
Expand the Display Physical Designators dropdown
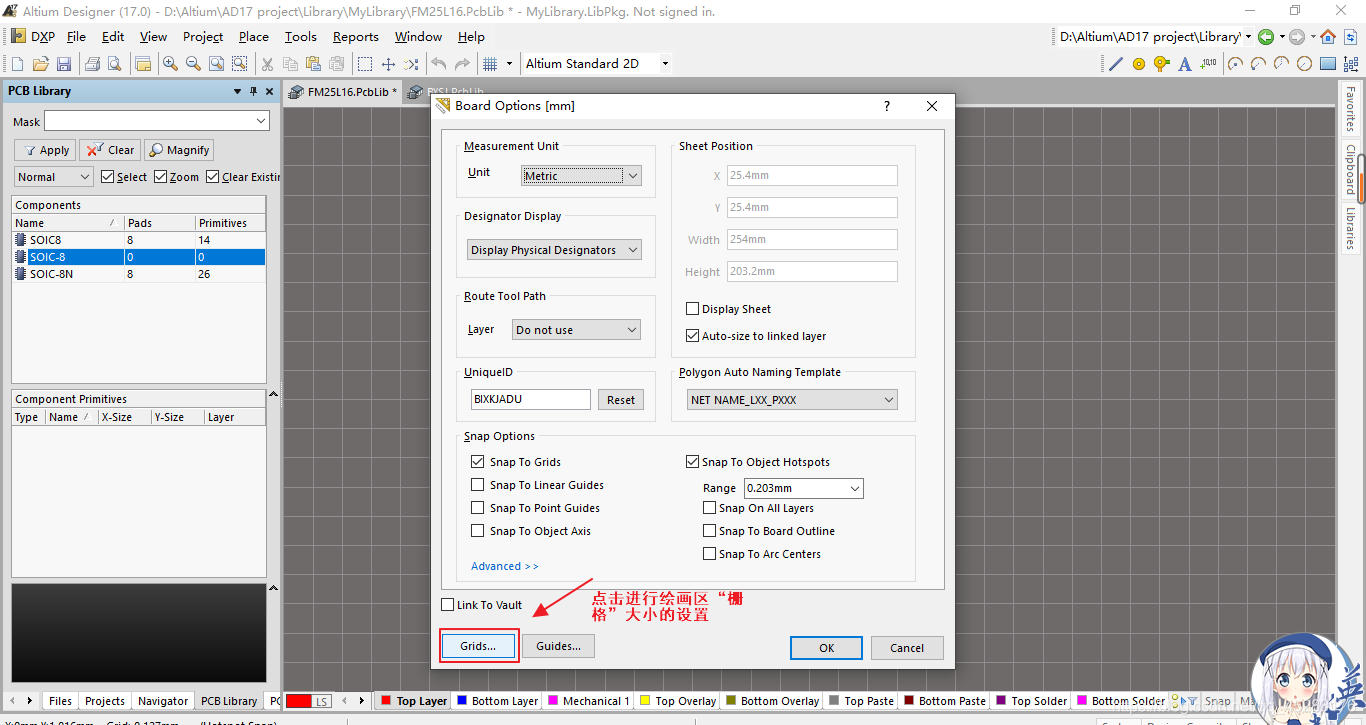(x=554, y=250)
